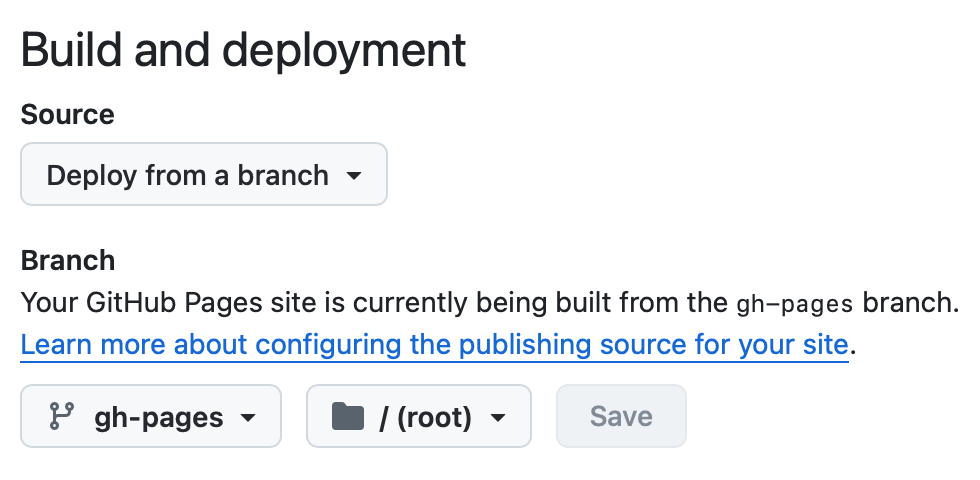Click the folder icon beside / (root)
This screenshot has width=980, height=480.
[347, 416]
